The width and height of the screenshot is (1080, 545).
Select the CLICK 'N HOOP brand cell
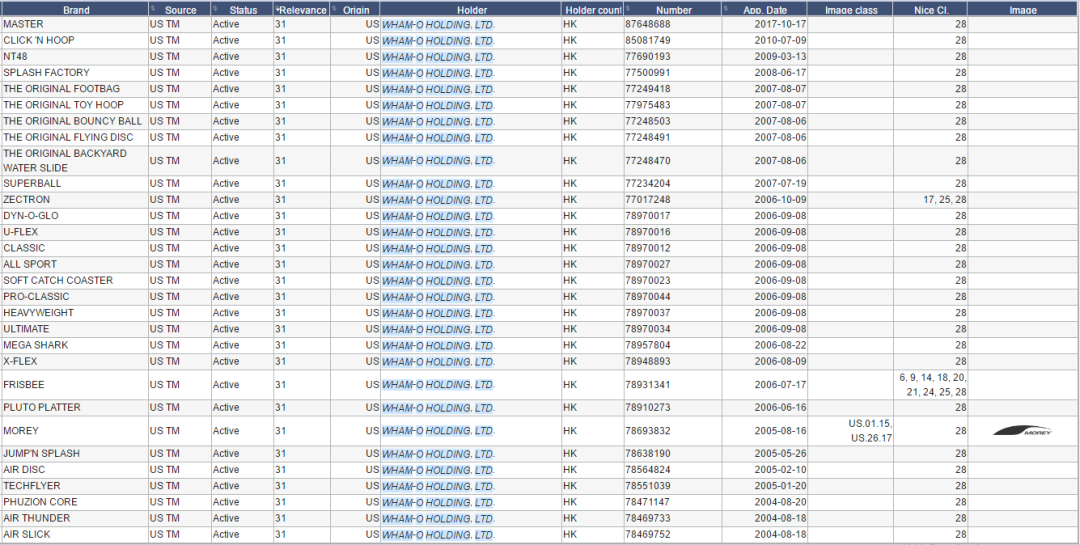tap(75, 41)
